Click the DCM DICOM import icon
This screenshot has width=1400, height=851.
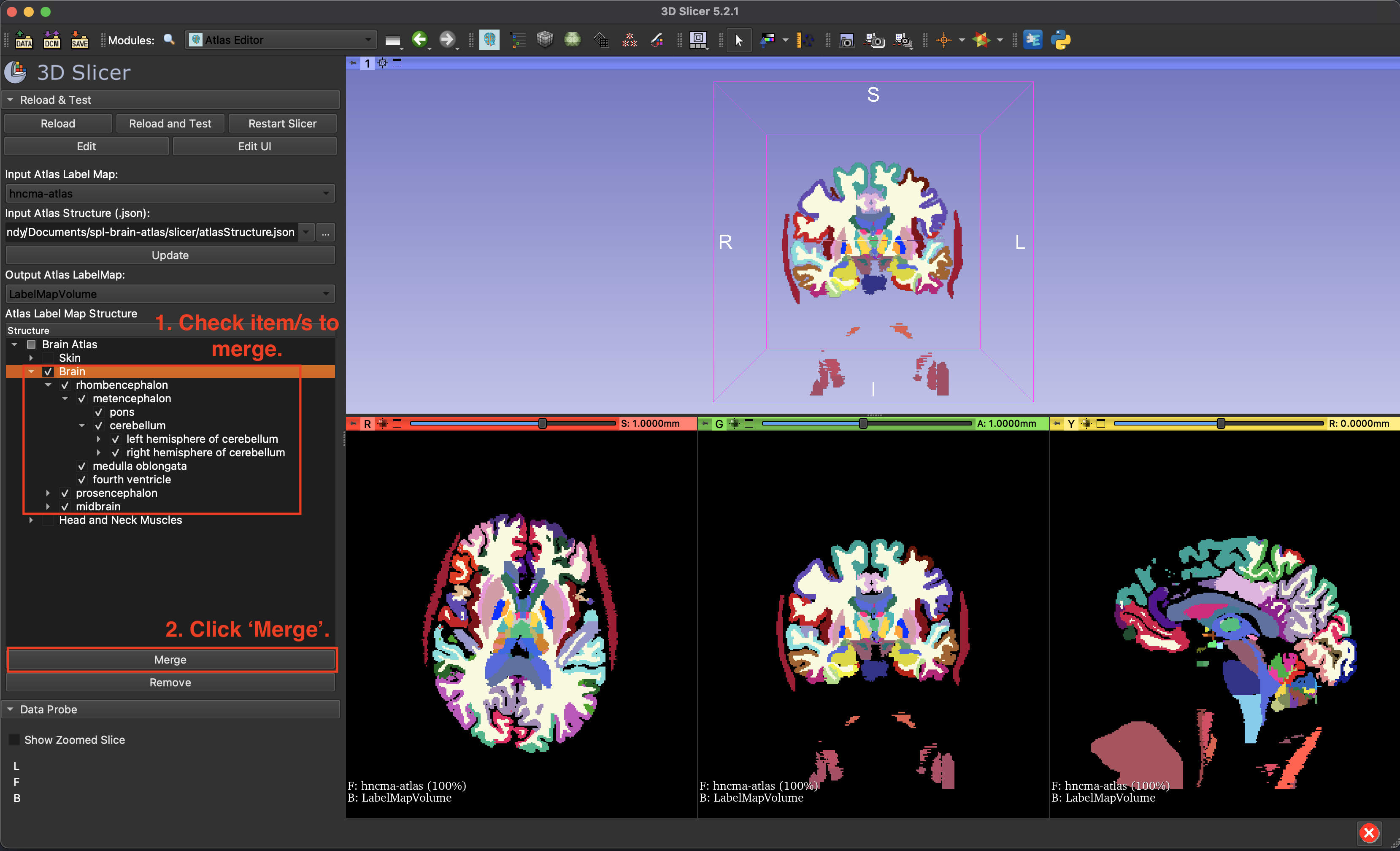point(52,40)
